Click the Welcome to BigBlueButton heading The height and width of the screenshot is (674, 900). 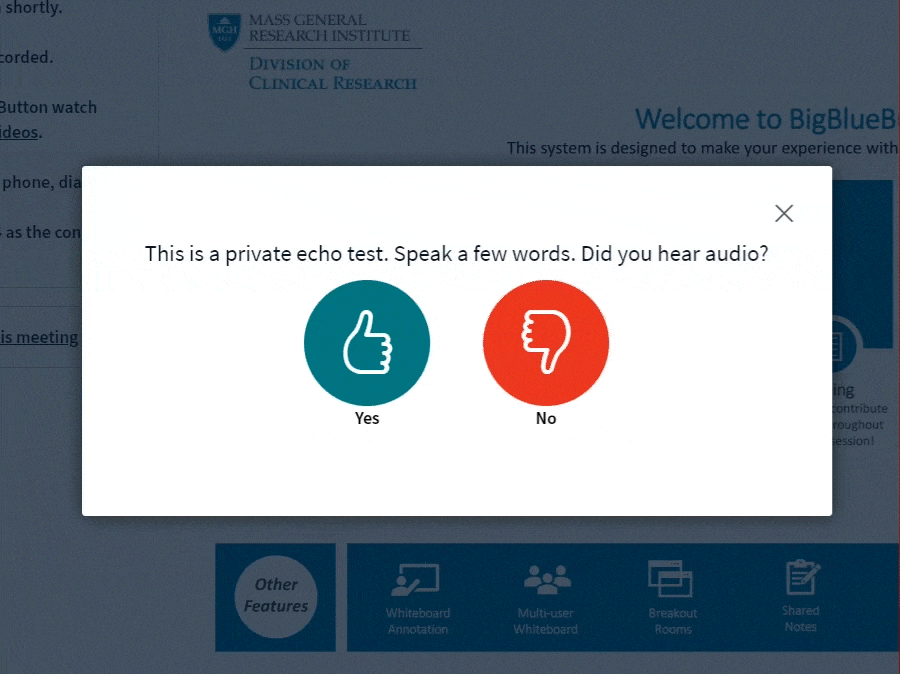pyautogui.click(x=766, y=119)
